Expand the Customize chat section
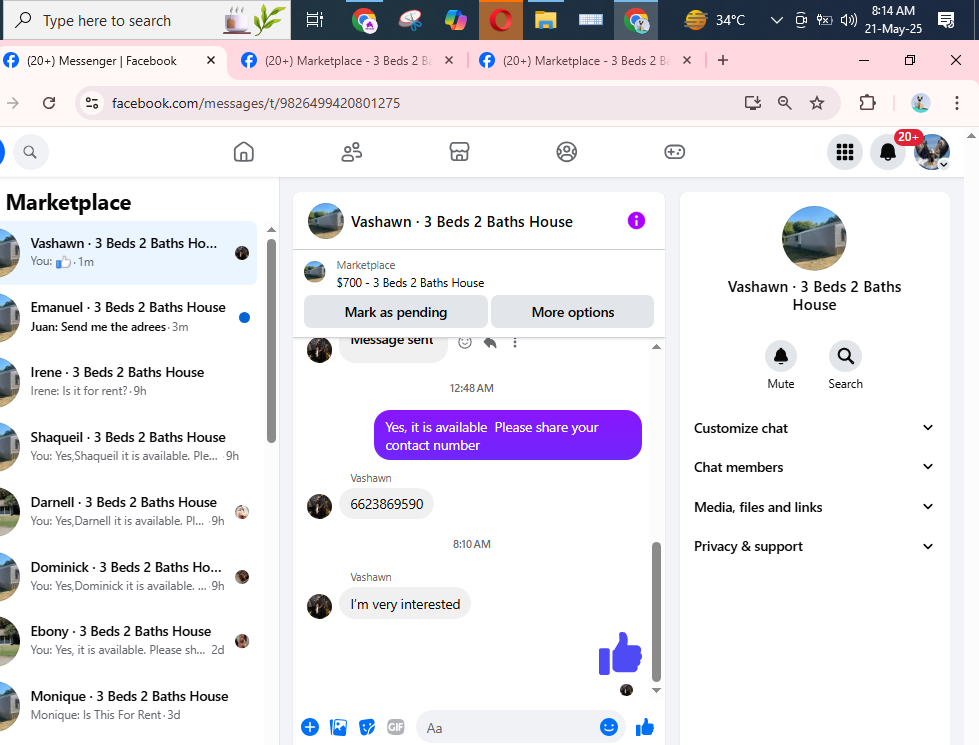Screen dimensions: 979x745 pyautogui.click(x=814, y=428)
